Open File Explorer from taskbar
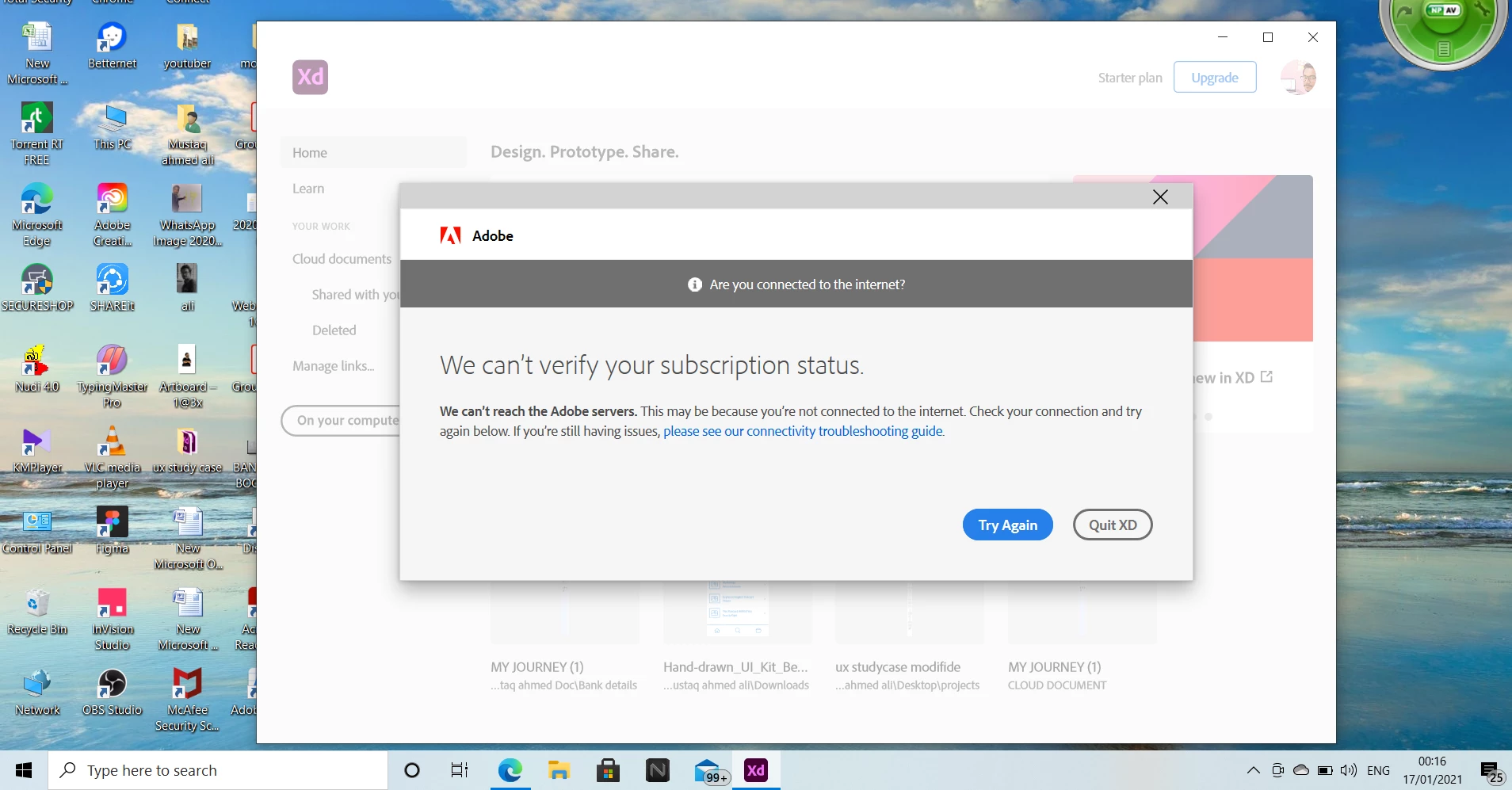The height and width of the screenshot is (790, 1512). tap(559, 770)
